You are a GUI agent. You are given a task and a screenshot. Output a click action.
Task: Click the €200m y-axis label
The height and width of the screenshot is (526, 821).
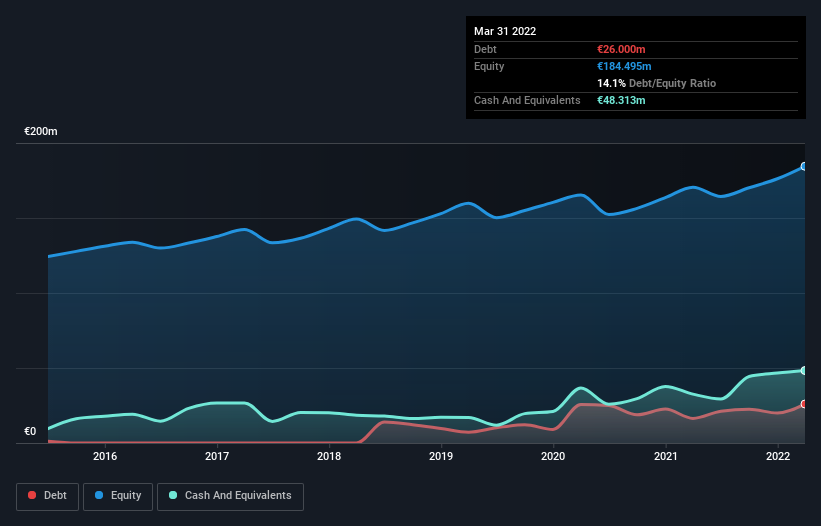[x=41, y=131]
